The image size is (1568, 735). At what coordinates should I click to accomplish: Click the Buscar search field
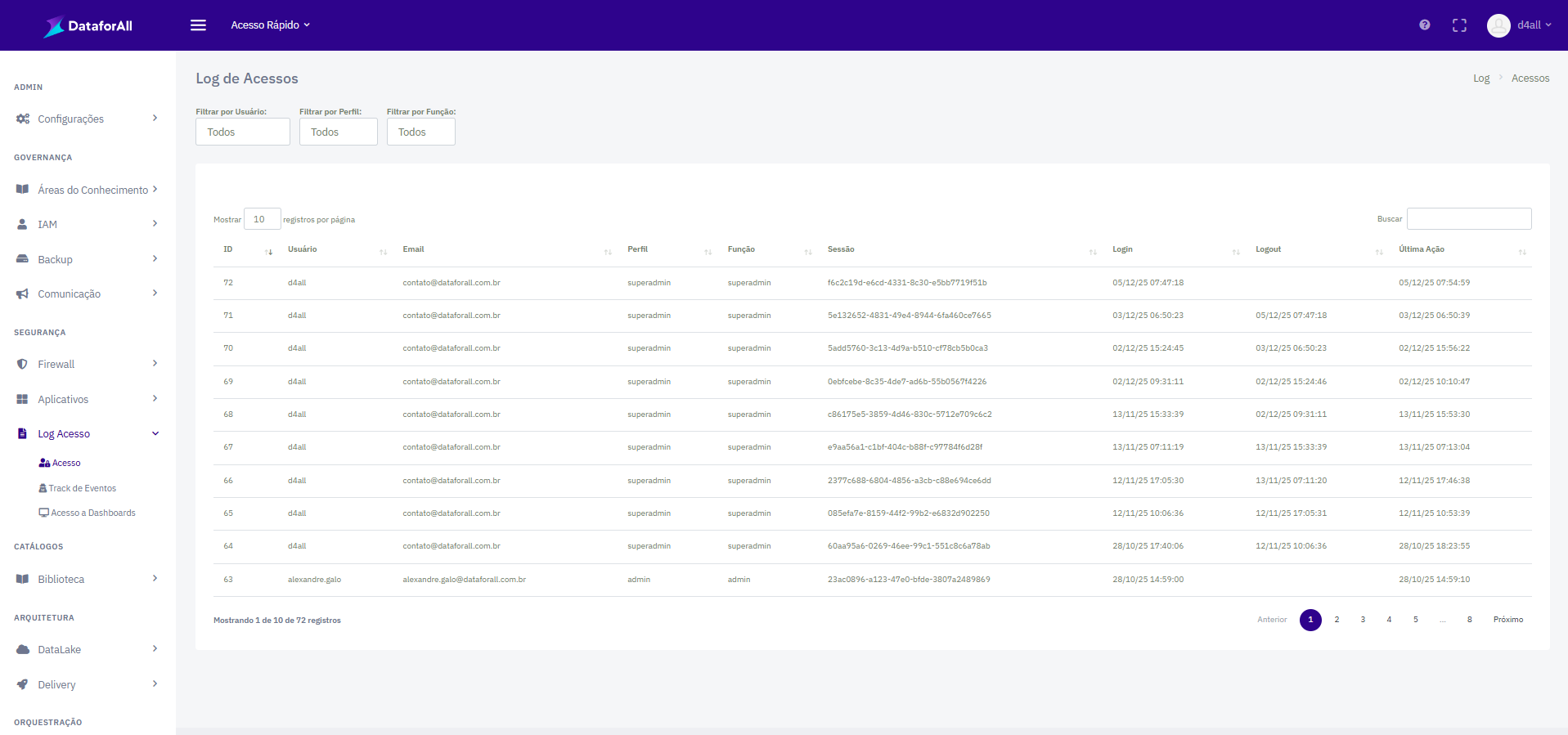1468,219
